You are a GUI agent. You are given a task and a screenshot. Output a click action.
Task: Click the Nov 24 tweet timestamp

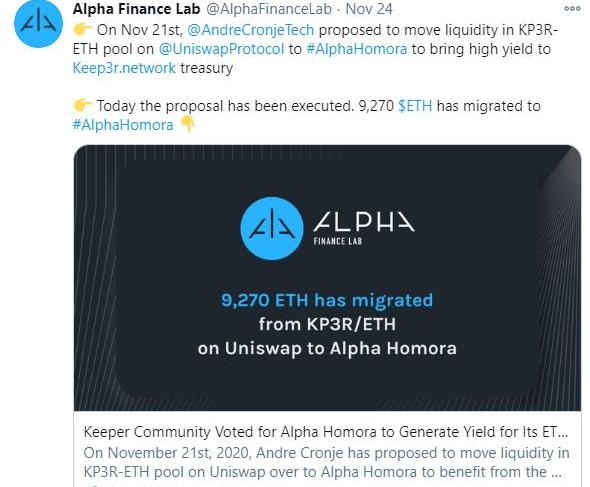[369, 9]
